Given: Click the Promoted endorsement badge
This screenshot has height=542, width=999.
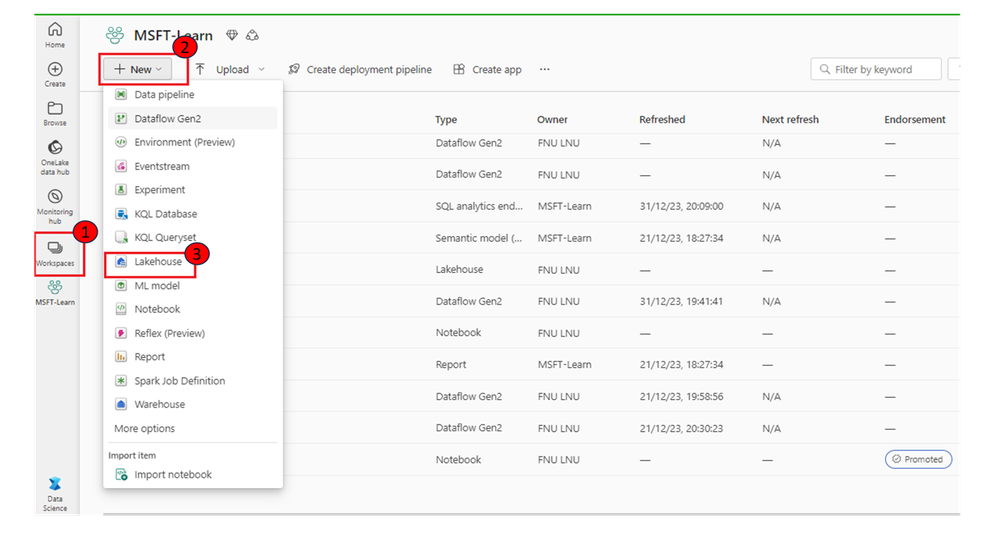Looking at the screenshot, I should [x=918, y=459].
